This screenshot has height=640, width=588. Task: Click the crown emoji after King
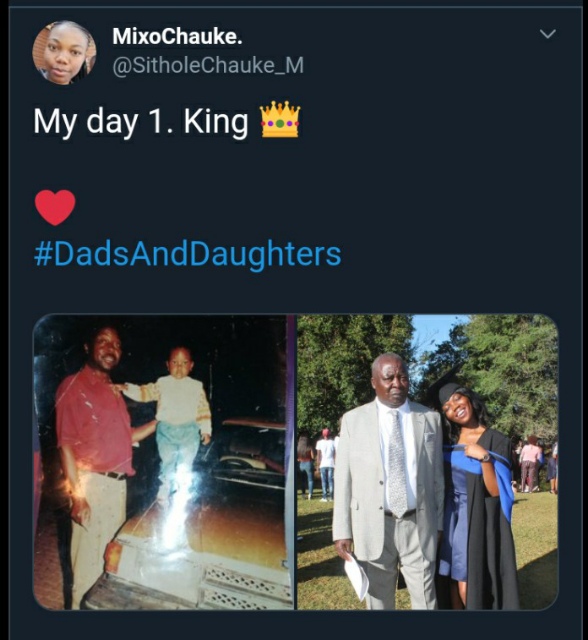coord(280,119)
